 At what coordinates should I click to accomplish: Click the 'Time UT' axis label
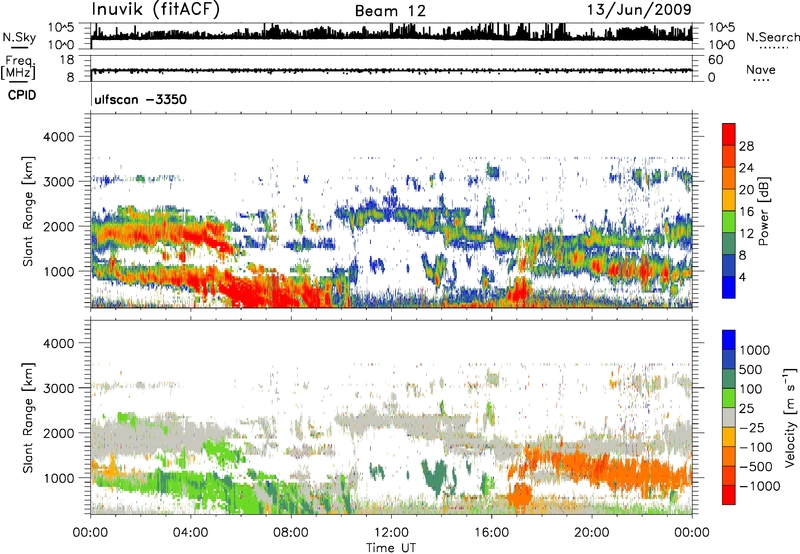pyautogui.click(x=391, y=548)
